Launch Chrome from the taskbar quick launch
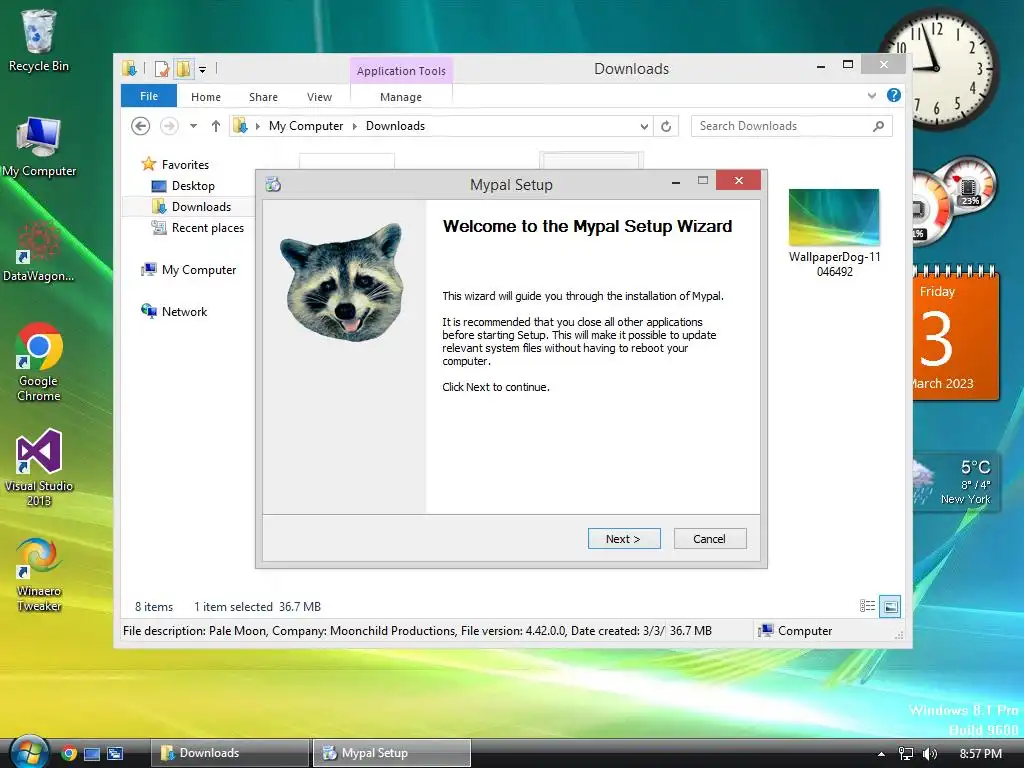The image size is (1024, 768). [69, 754]
